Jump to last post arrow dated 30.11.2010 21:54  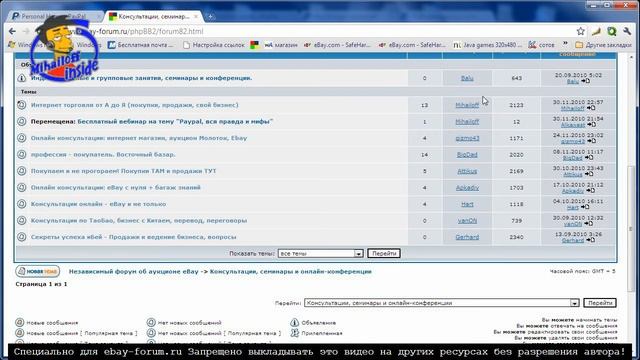coord(591,124)
